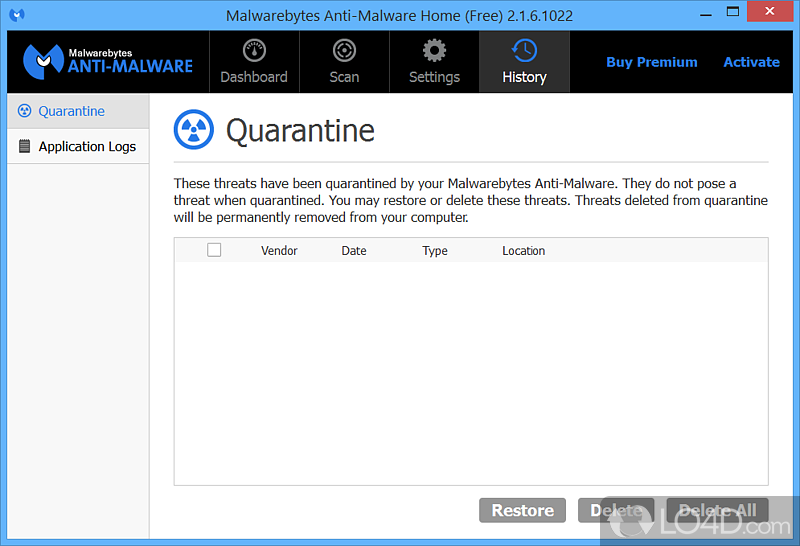
Task: Click the Delete All button
Action: click(717, 510)
